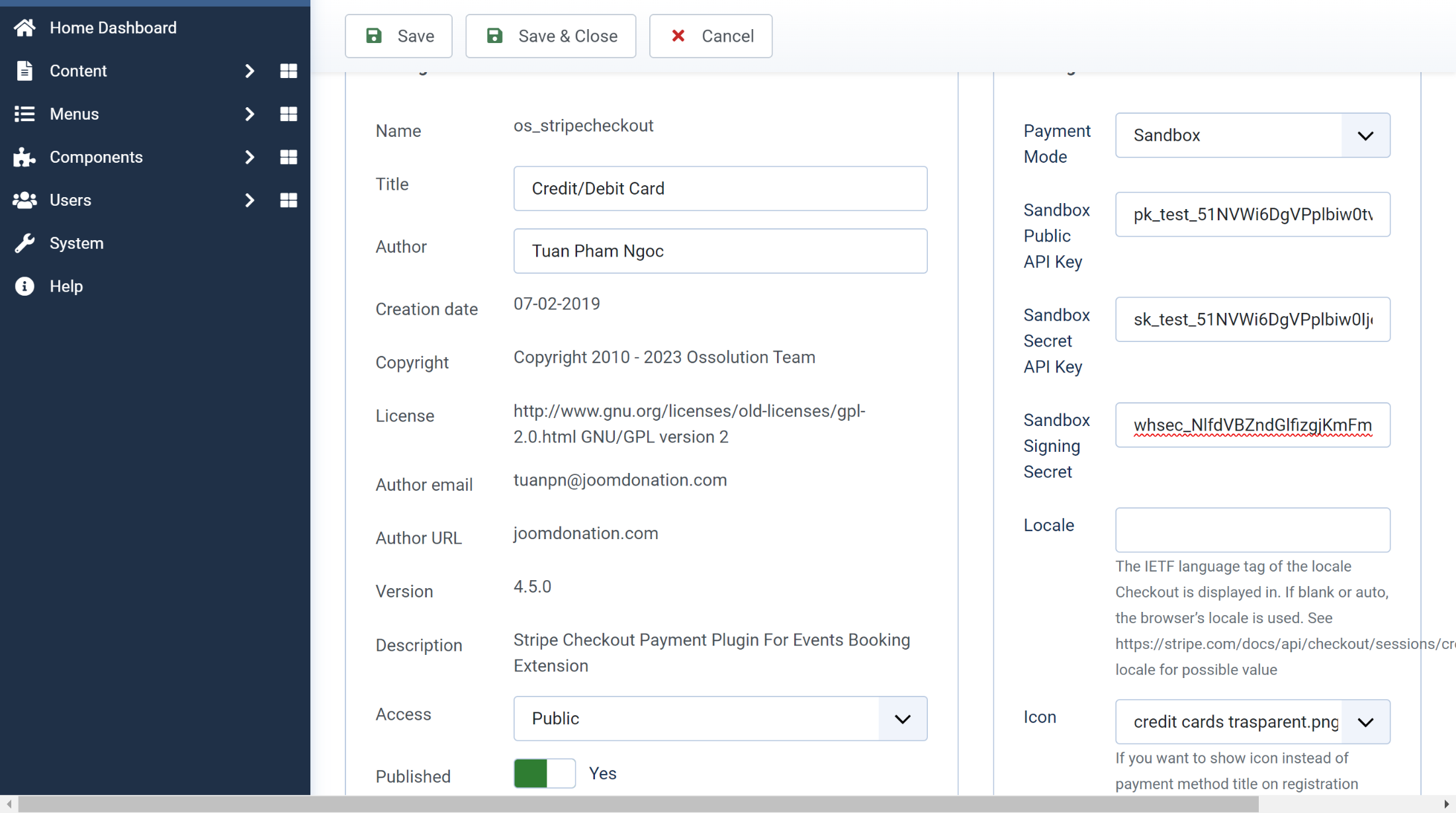Click the Help info icon
This screenshot has height=813, width=1456.
(24, 286)
